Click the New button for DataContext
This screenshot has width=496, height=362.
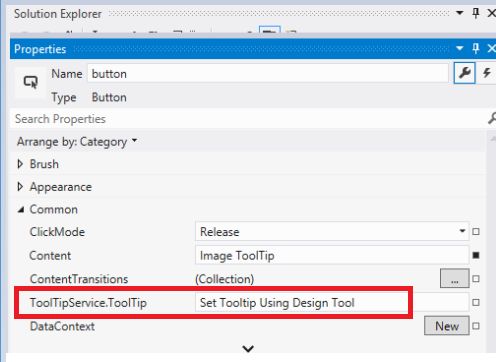click(447, 326)
